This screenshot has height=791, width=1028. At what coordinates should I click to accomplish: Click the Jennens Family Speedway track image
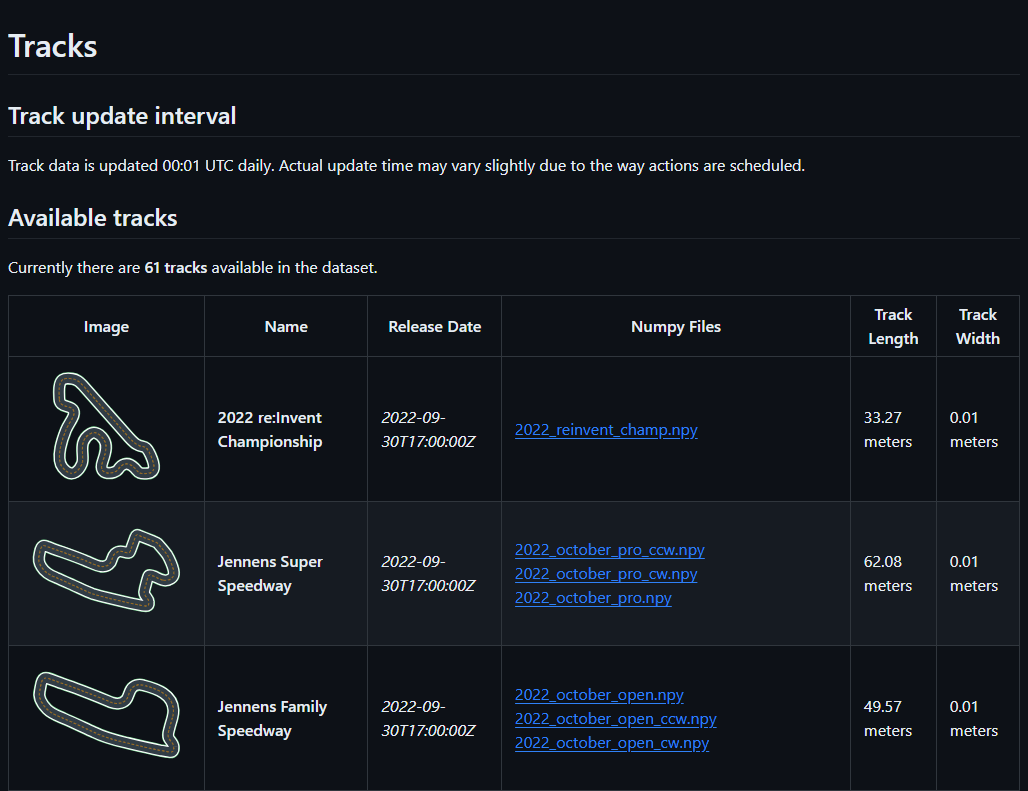pyautogui.click(x=106, y=715)
